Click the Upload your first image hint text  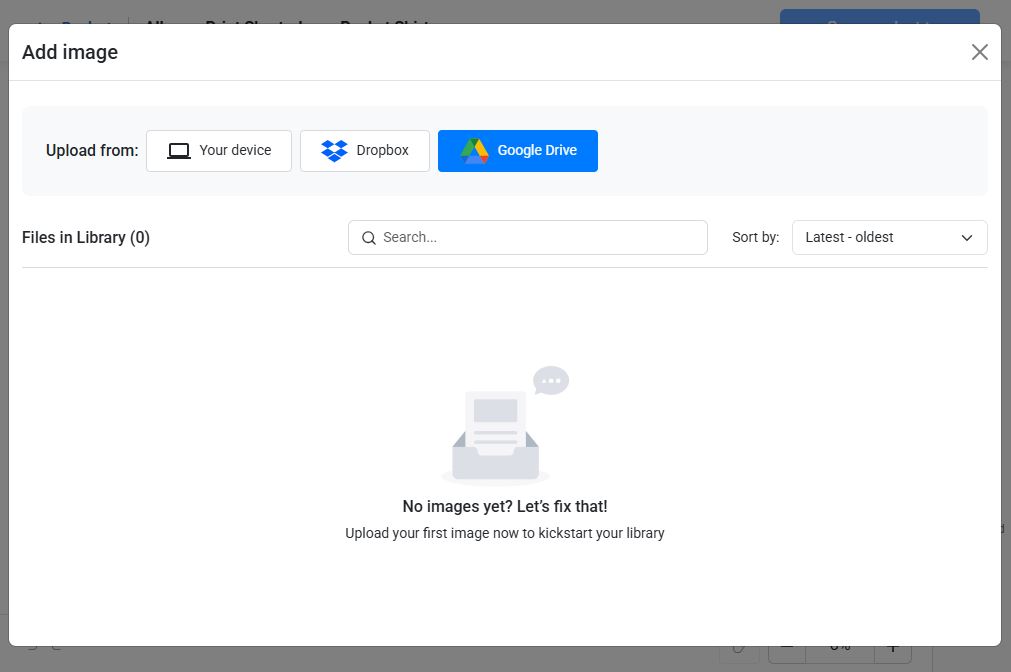tap(505, 533)
